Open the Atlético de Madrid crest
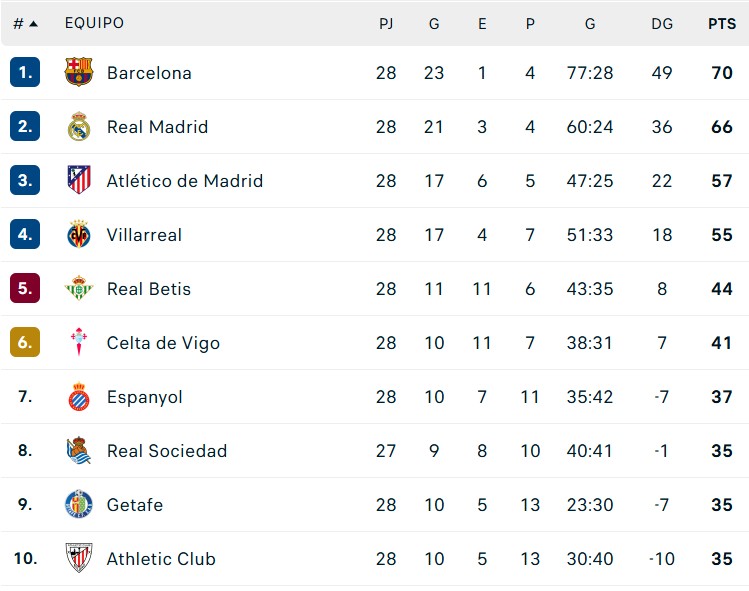The height and width of the screenshot is (591, 749). pyautogui.click(x=78, y=181)
